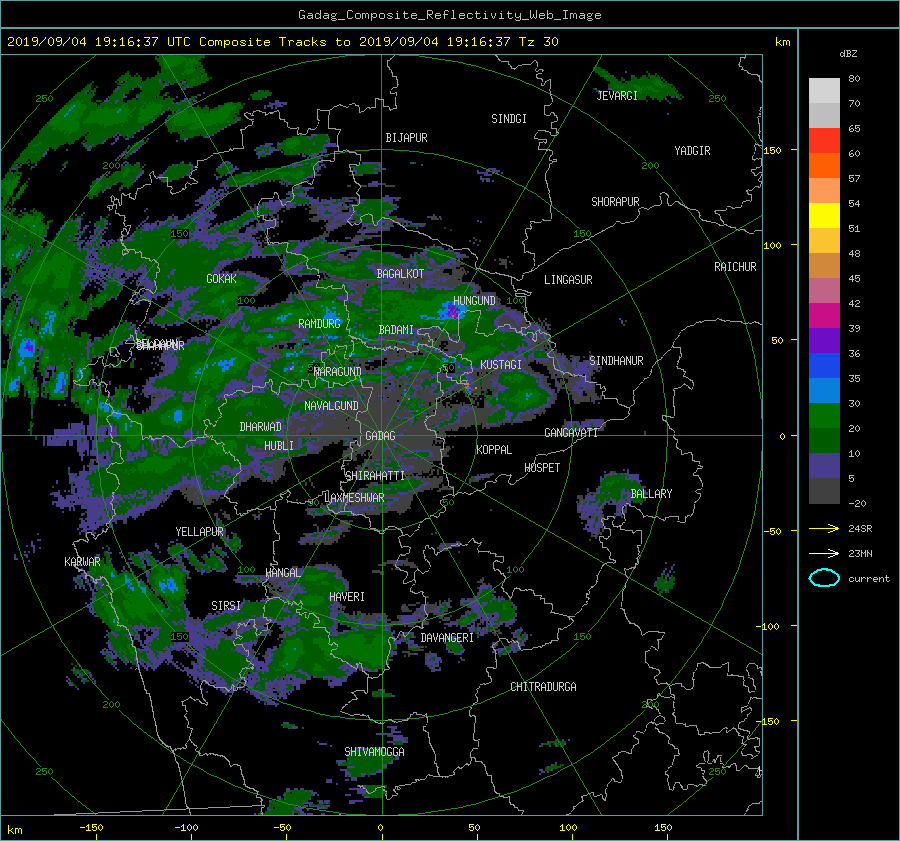900x841 pixels.
Task: Click the BALLARY city label
Action: 651,494
